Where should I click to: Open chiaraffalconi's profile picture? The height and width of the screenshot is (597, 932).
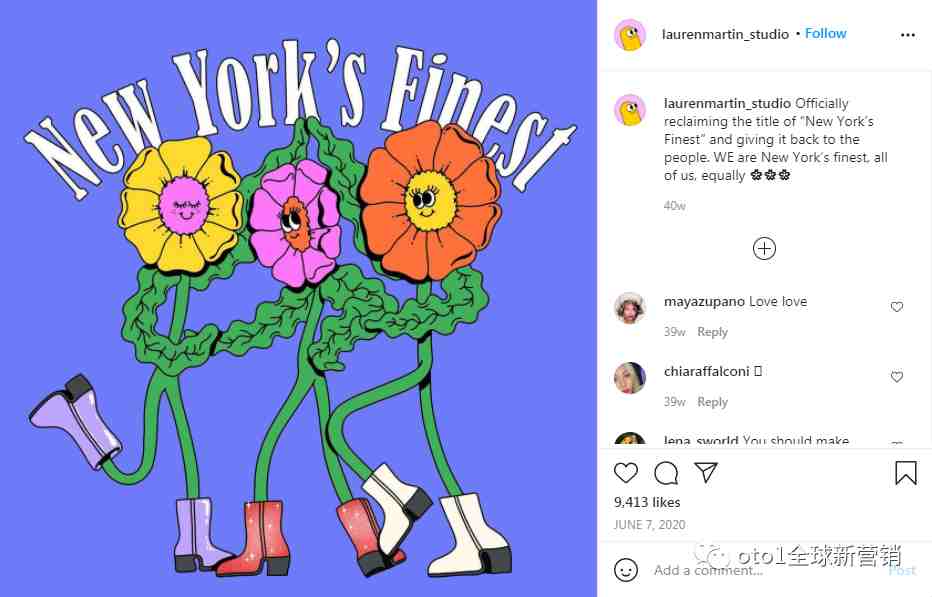click(630, 378)
